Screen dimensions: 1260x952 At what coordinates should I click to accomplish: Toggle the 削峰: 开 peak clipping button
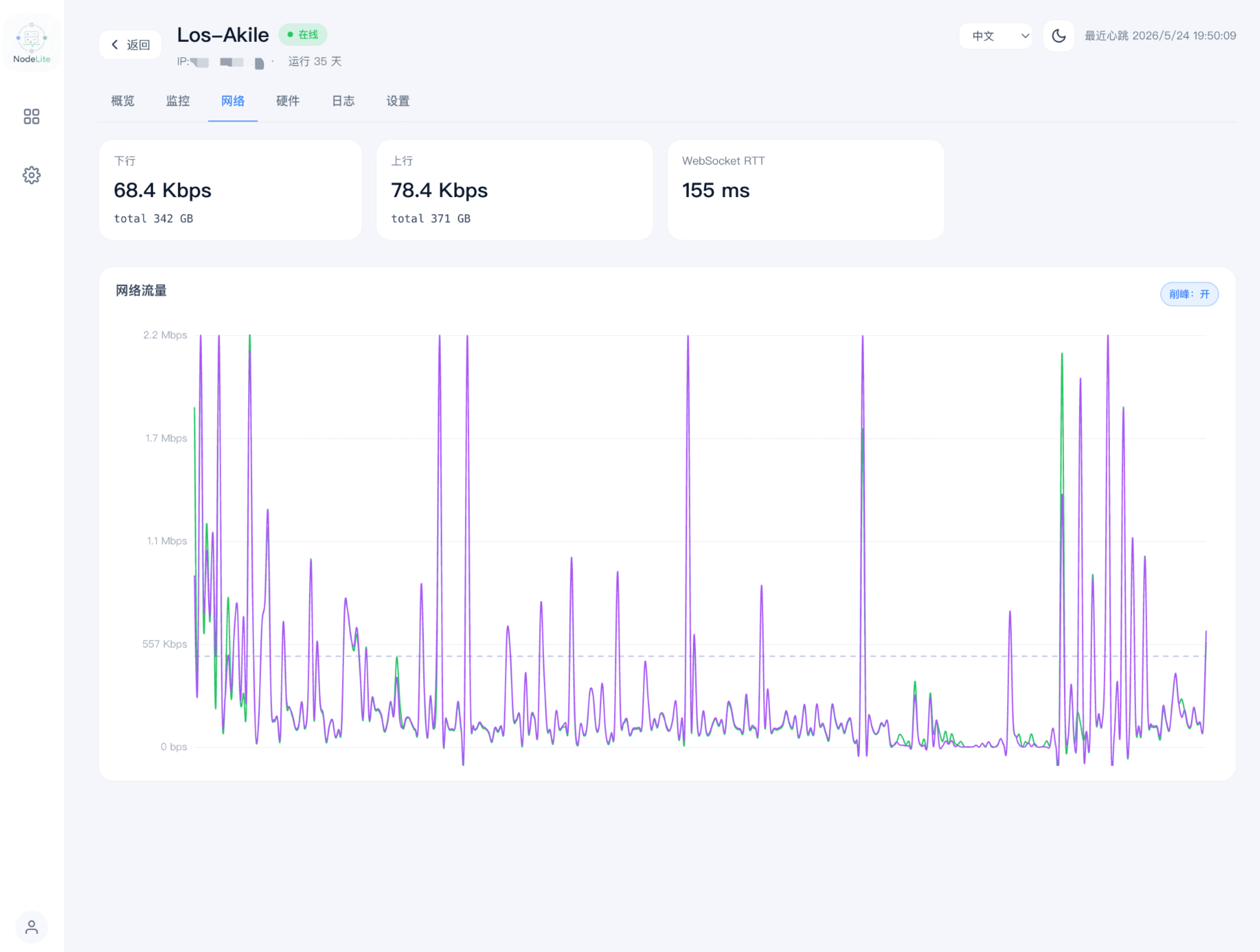click(1189, 294)
